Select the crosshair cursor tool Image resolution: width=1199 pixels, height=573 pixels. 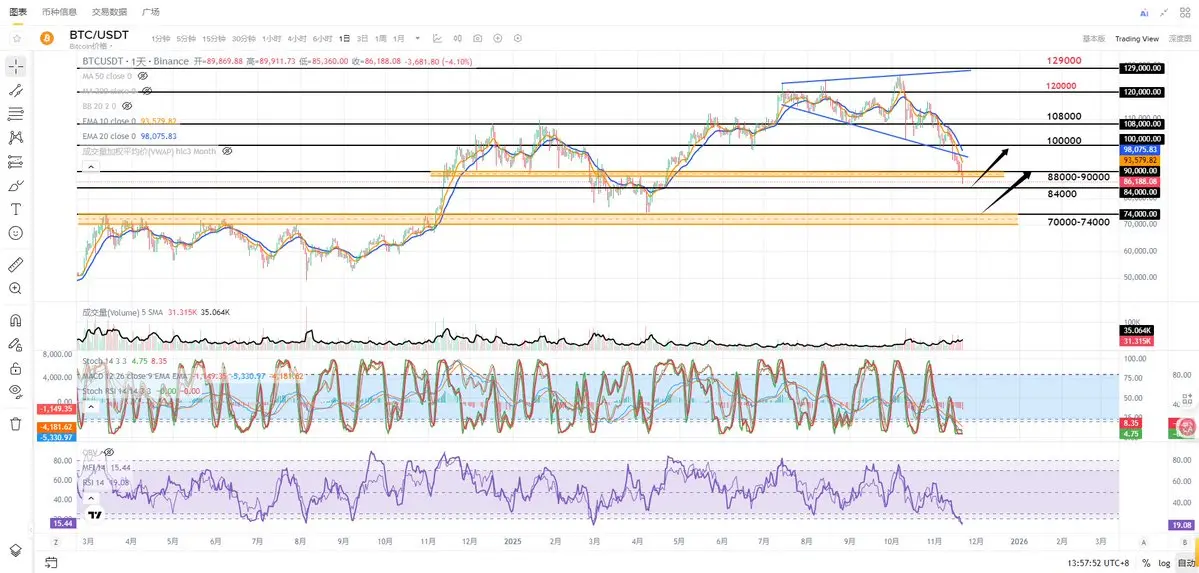pos(15,66)
